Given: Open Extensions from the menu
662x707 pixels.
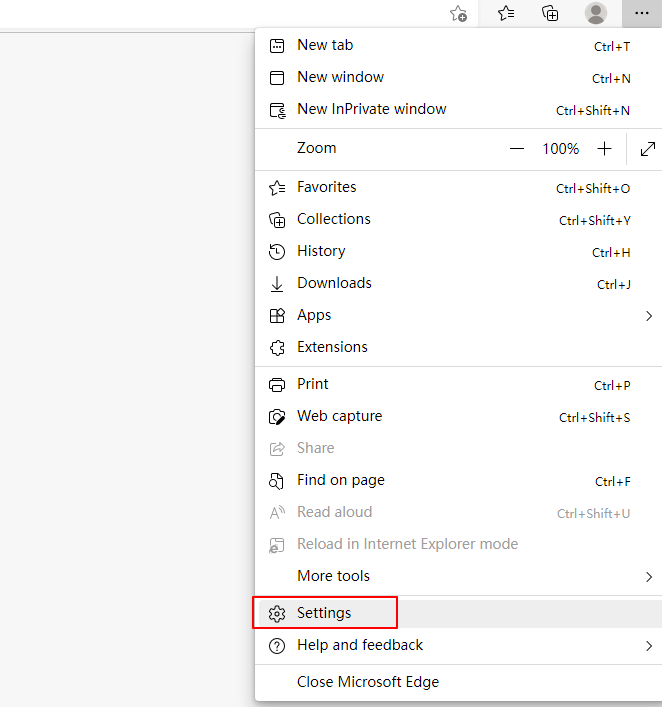Looking at the screenshot, I should tap(458, 348).
